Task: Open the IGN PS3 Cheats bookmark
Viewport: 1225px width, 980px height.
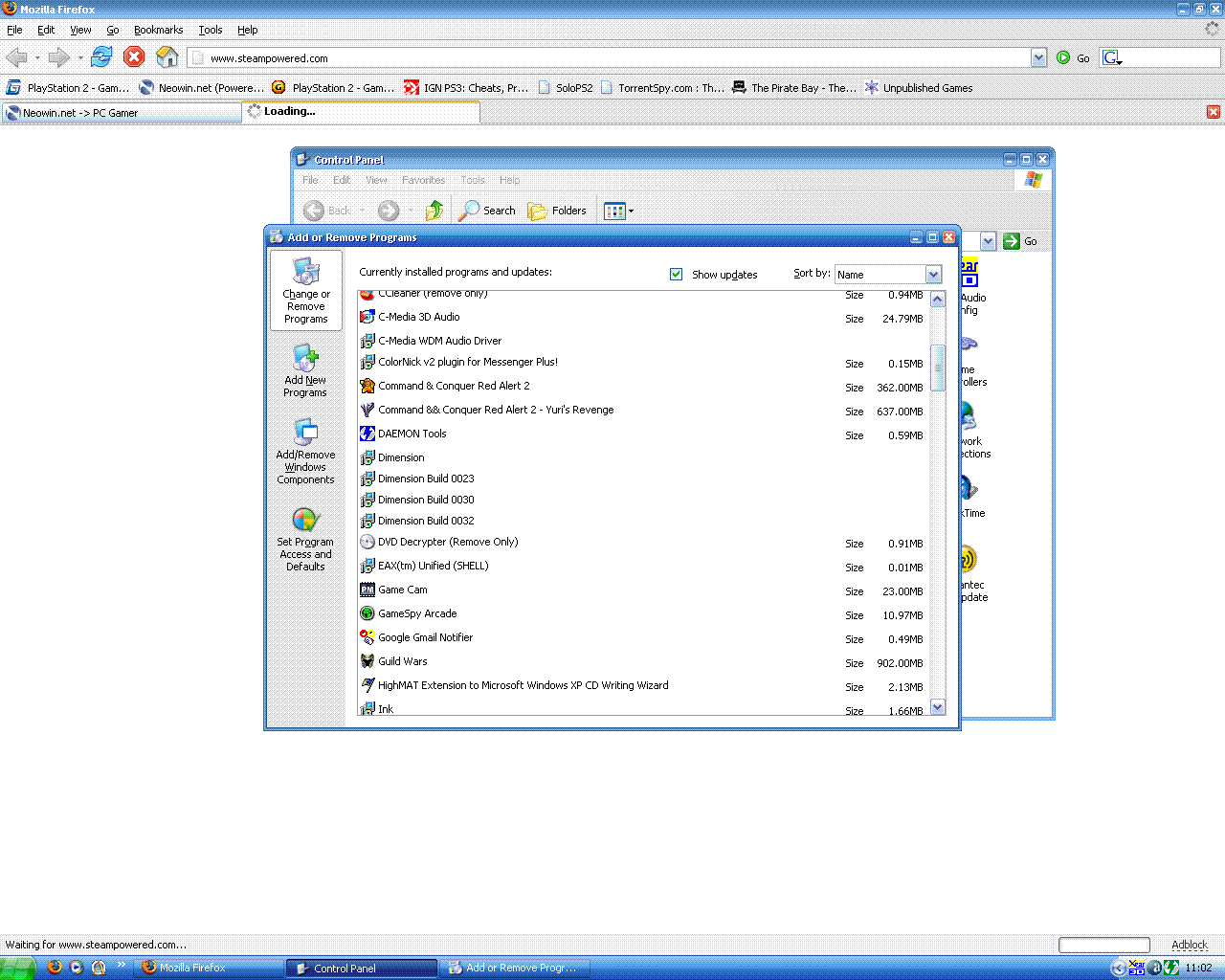Action: (x=466, y=88)
